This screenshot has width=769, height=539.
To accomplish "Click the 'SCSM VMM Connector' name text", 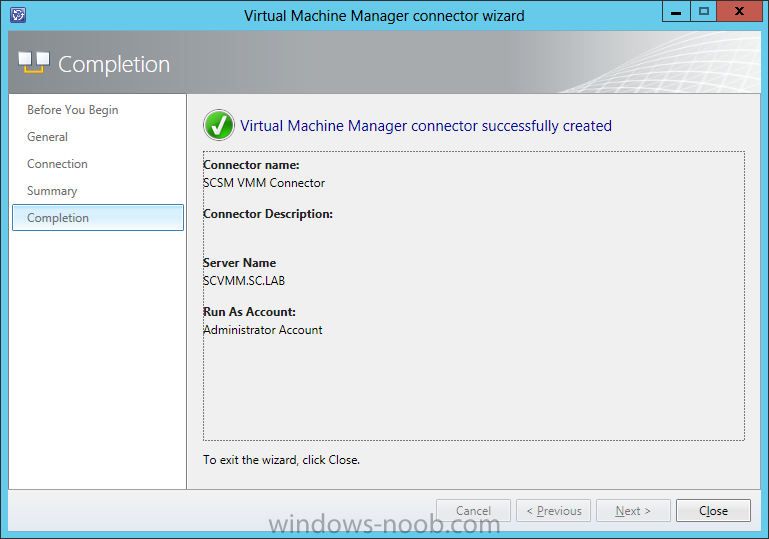I will click(264, 182).
